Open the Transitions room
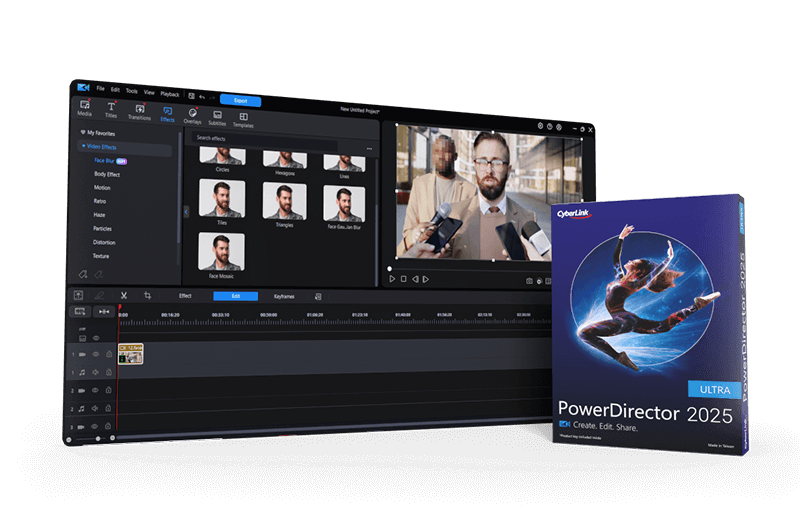Image resolution: width=800 pixels, height=525 pixels. [x=139, y=112]
